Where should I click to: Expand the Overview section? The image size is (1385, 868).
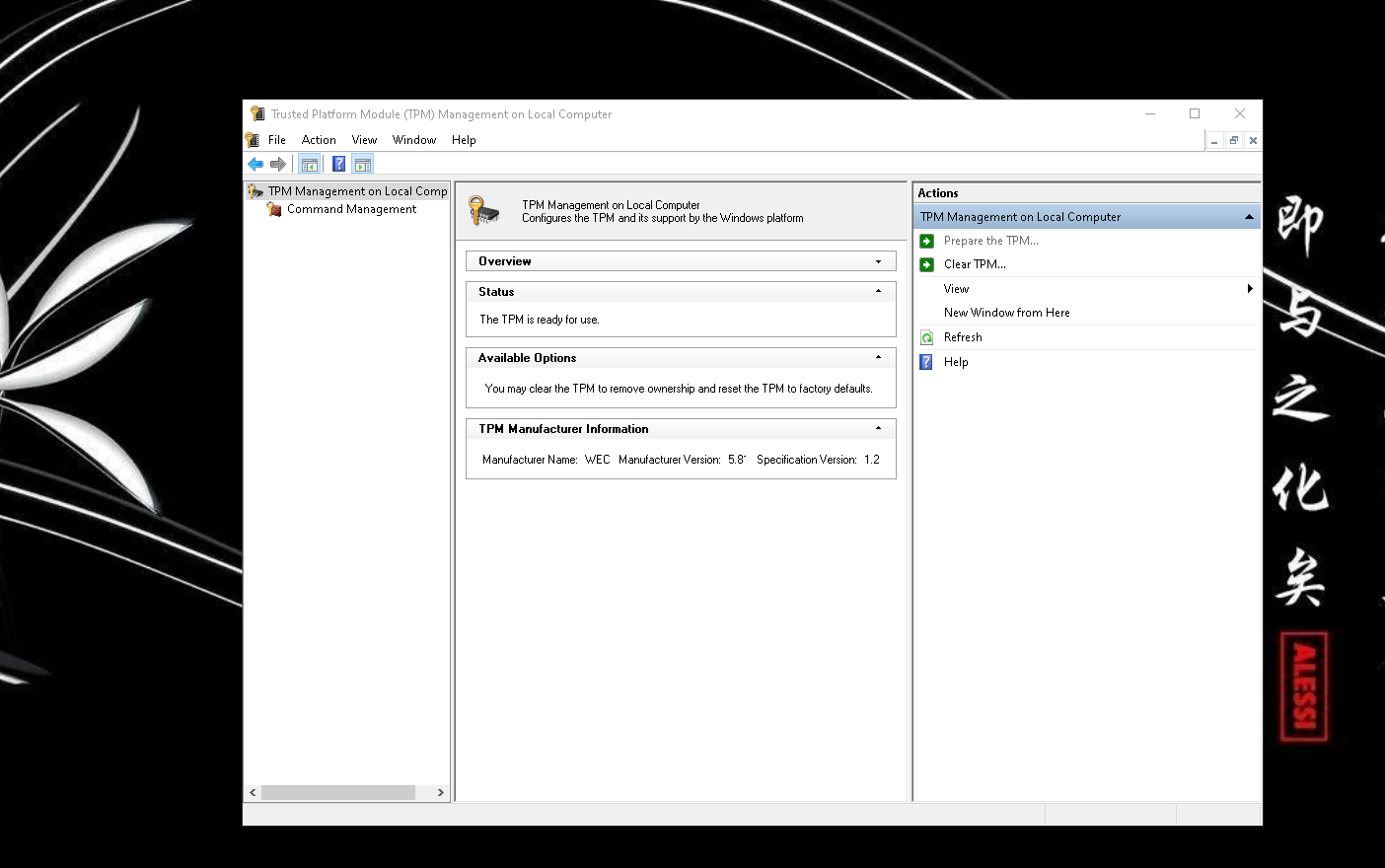(878, 261)
